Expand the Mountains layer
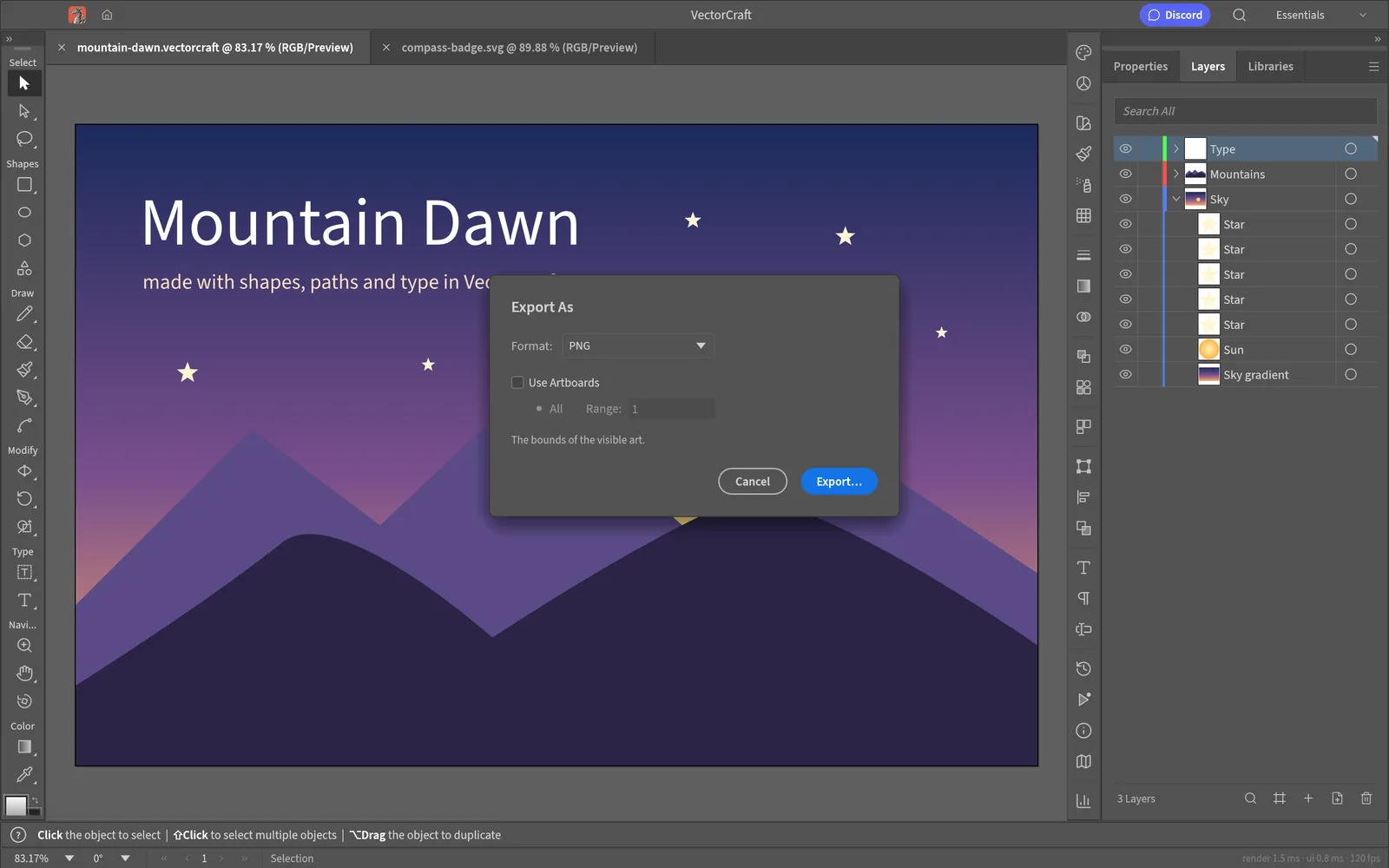The width and height of the screenshot is (1389, 868). tap(1176, 174)
